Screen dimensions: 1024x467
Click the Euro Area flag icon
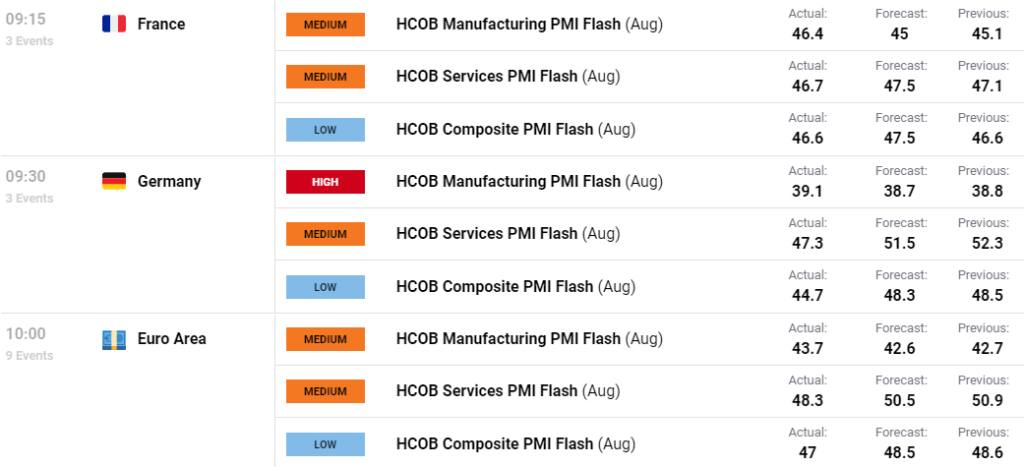pos(114,339)
